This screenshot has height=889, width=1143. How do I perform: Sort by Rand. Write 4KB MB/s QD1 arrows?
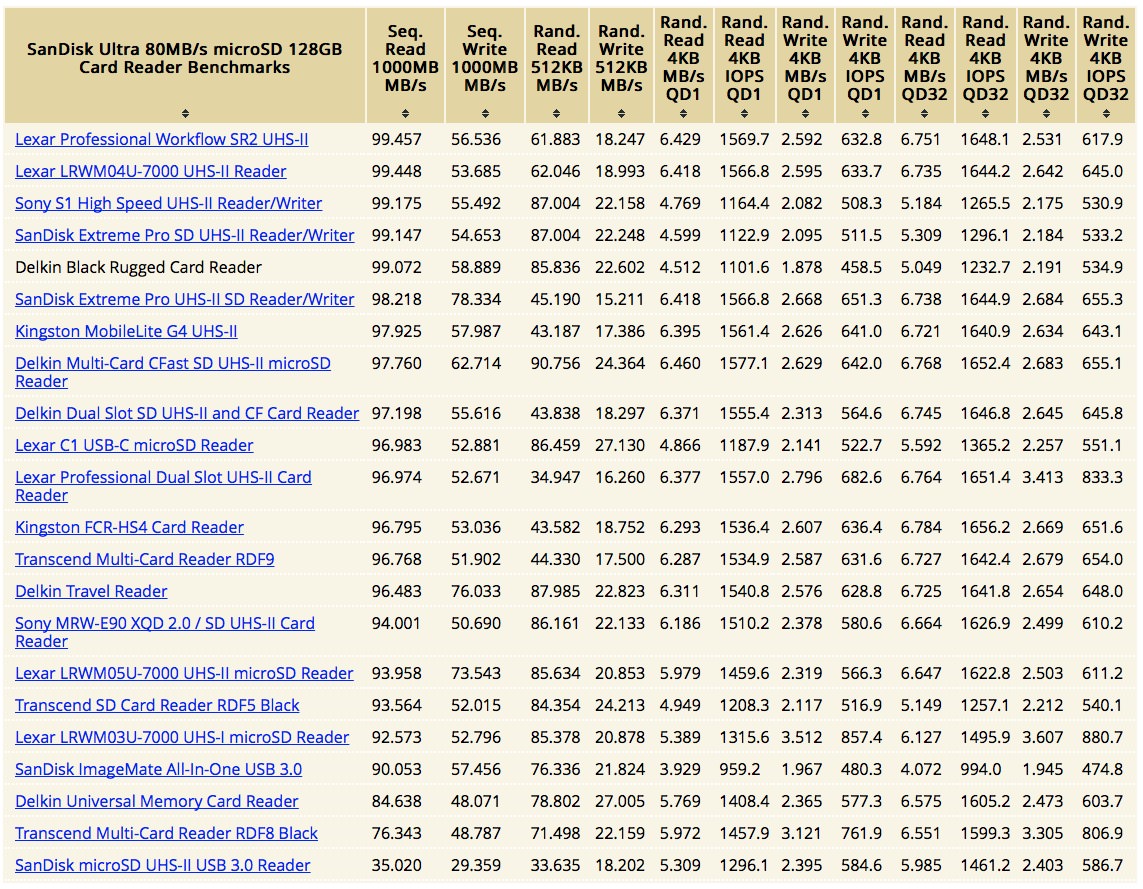(805, 113)
